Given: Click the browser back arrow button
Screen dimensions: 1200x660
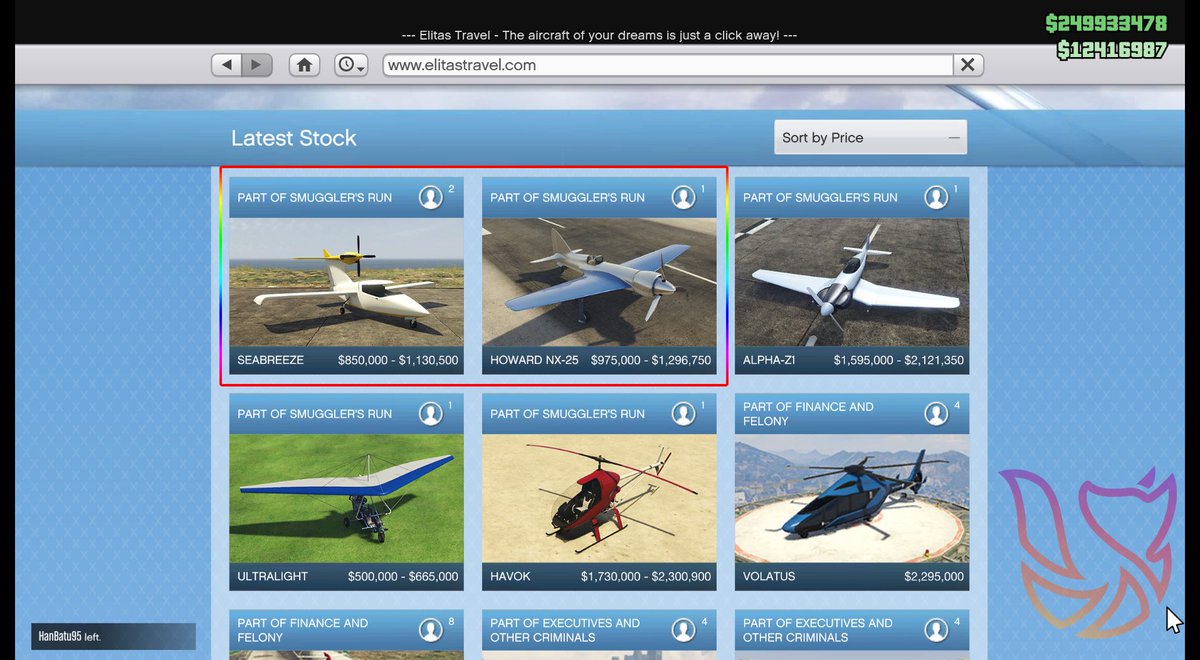Looking at the screenshot, I should click(x=227, y=65).
